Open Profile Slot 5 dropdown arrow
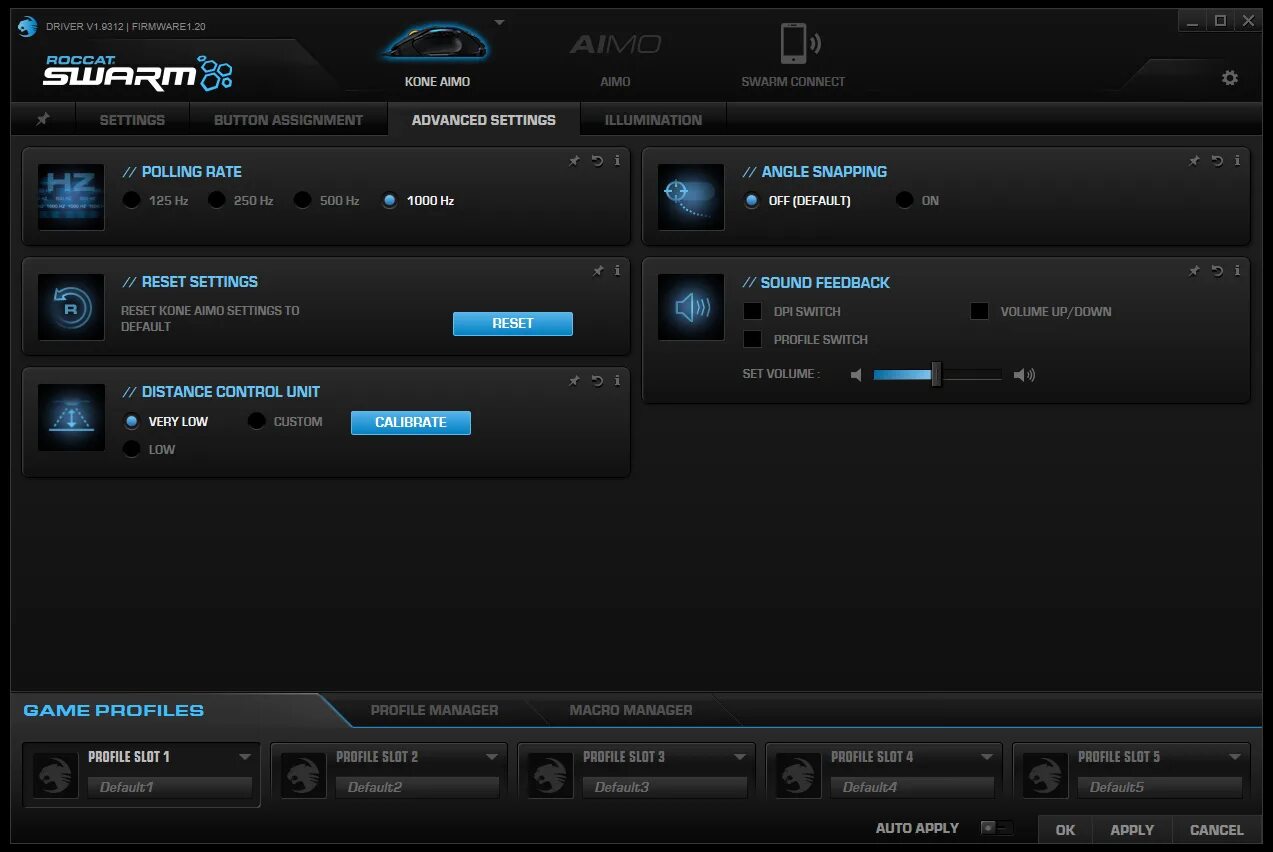 click(x=1235, y=757)
